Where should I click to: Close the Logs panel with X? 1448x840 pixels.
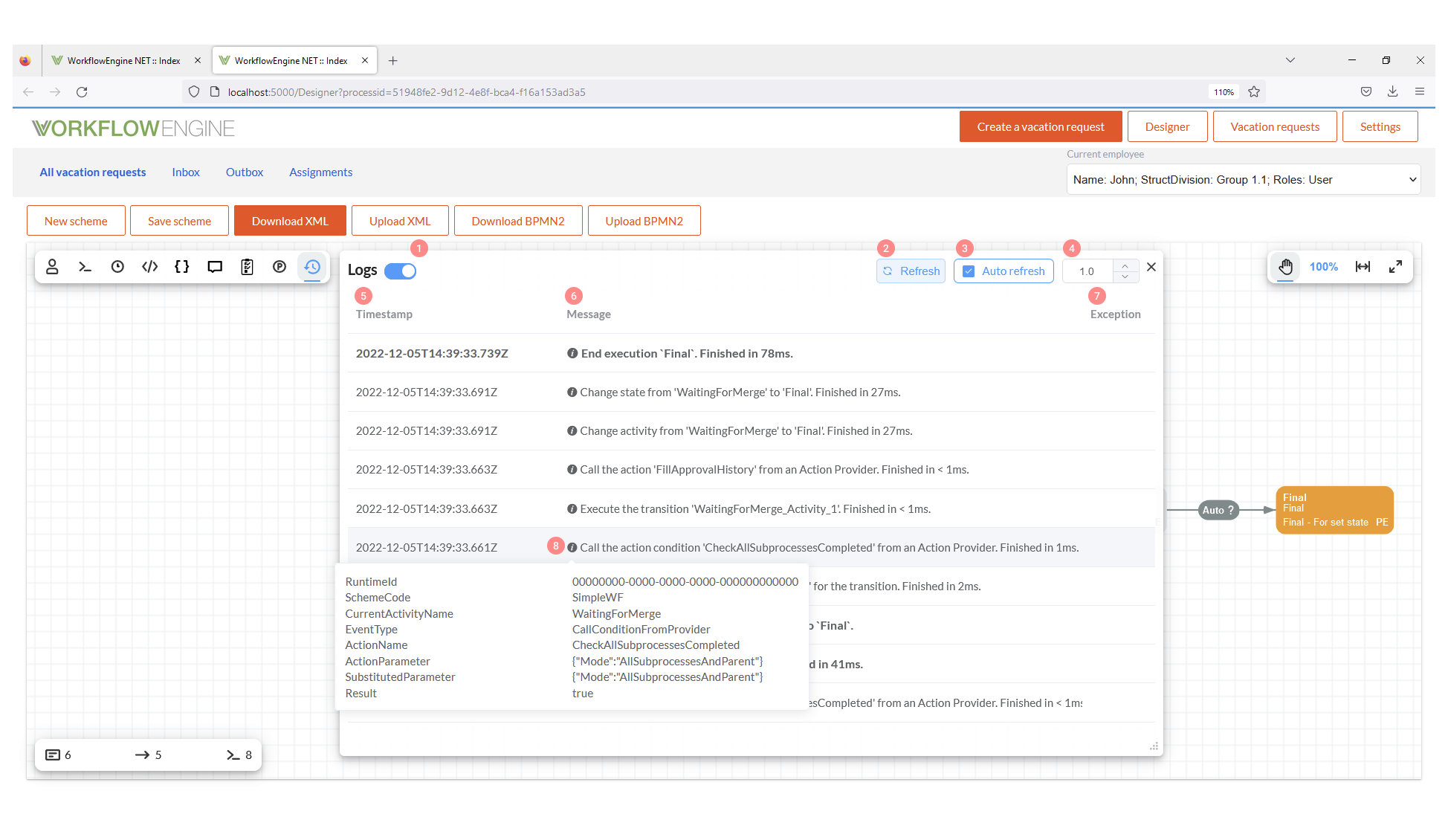point(1151,267)
